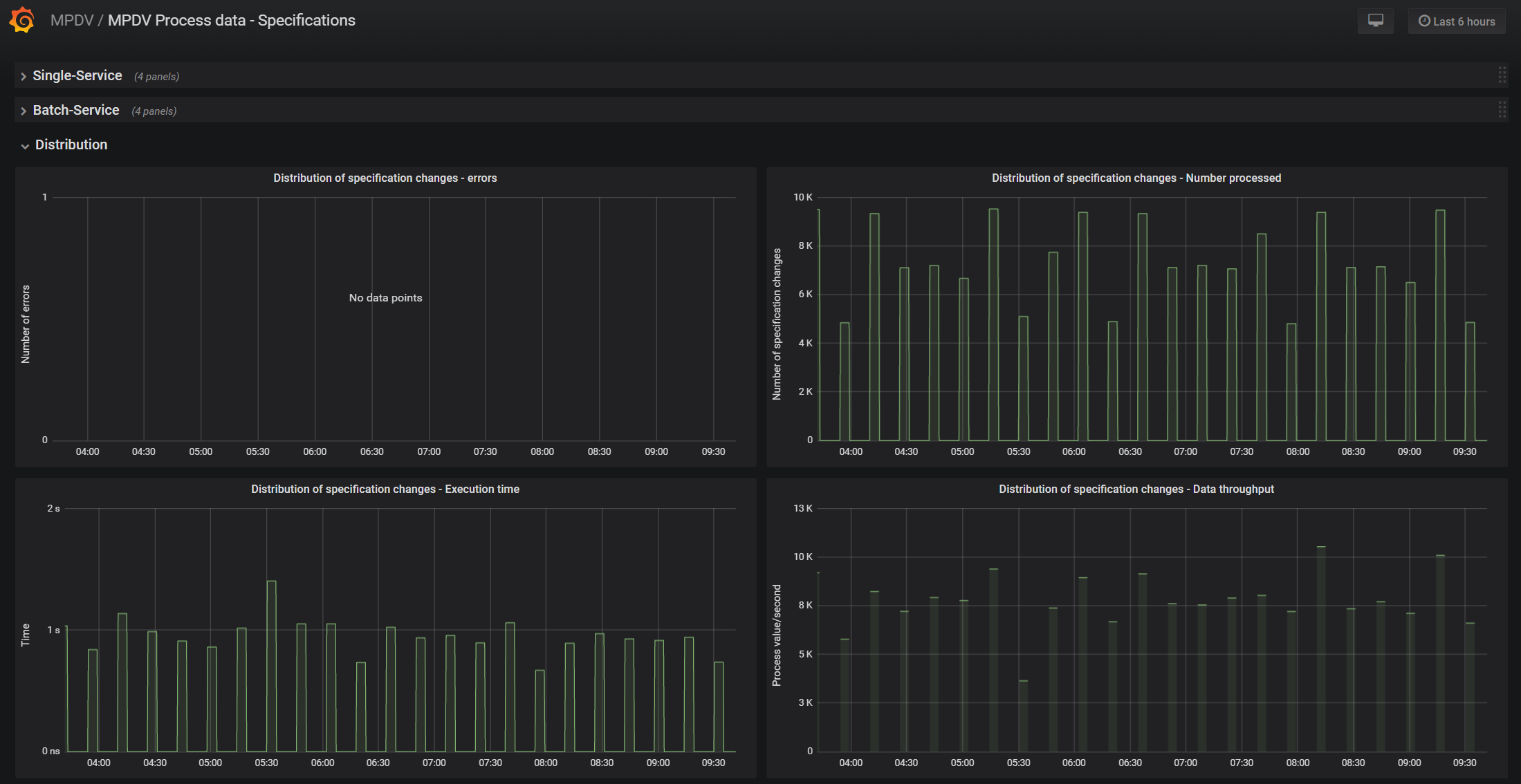1521x784 pixels.
Task: Expand the Batch-Service row
Action: click(24, 111)
